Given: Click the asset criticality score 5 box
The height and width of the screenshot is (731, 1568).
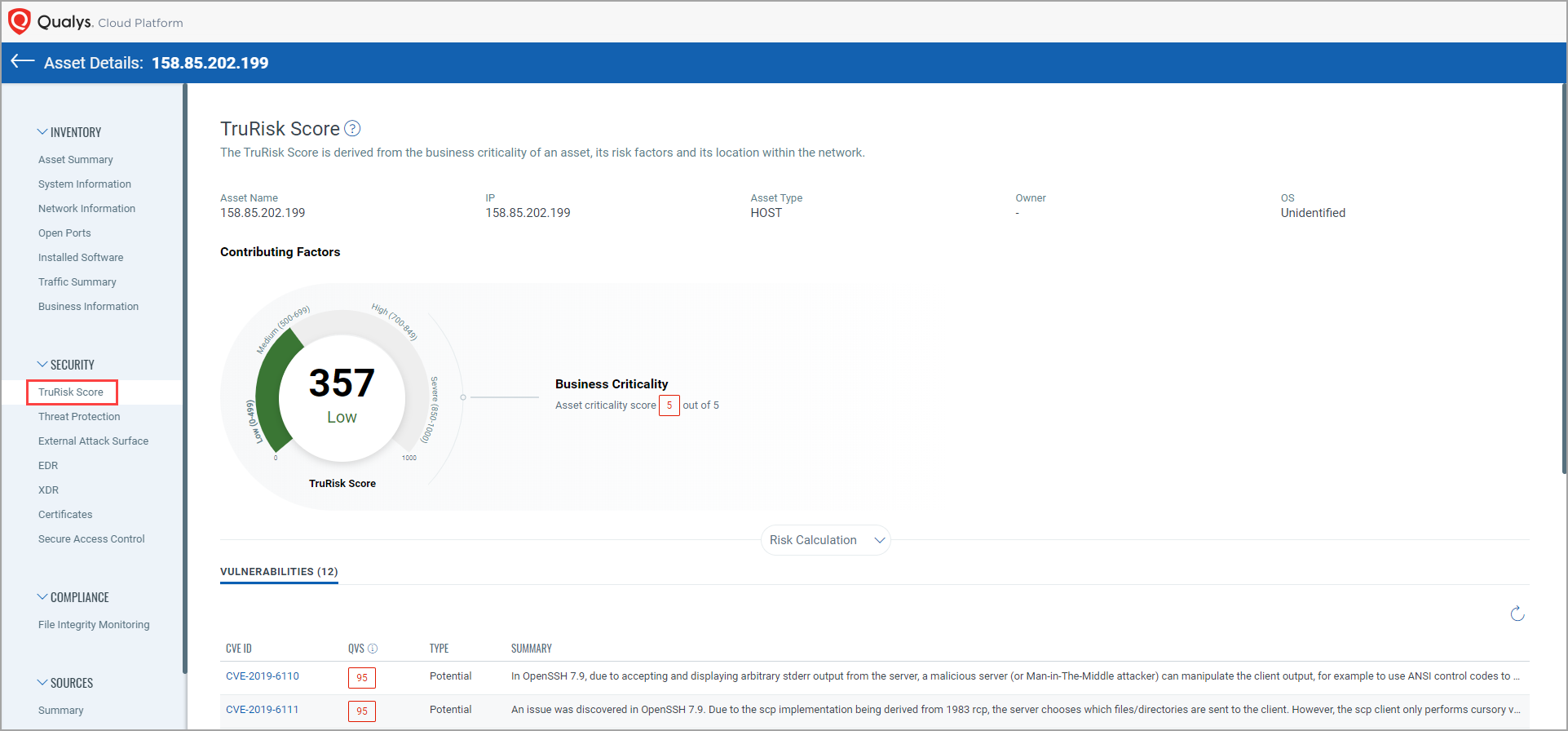Looking at the screenshot, I should pos(669,405).
